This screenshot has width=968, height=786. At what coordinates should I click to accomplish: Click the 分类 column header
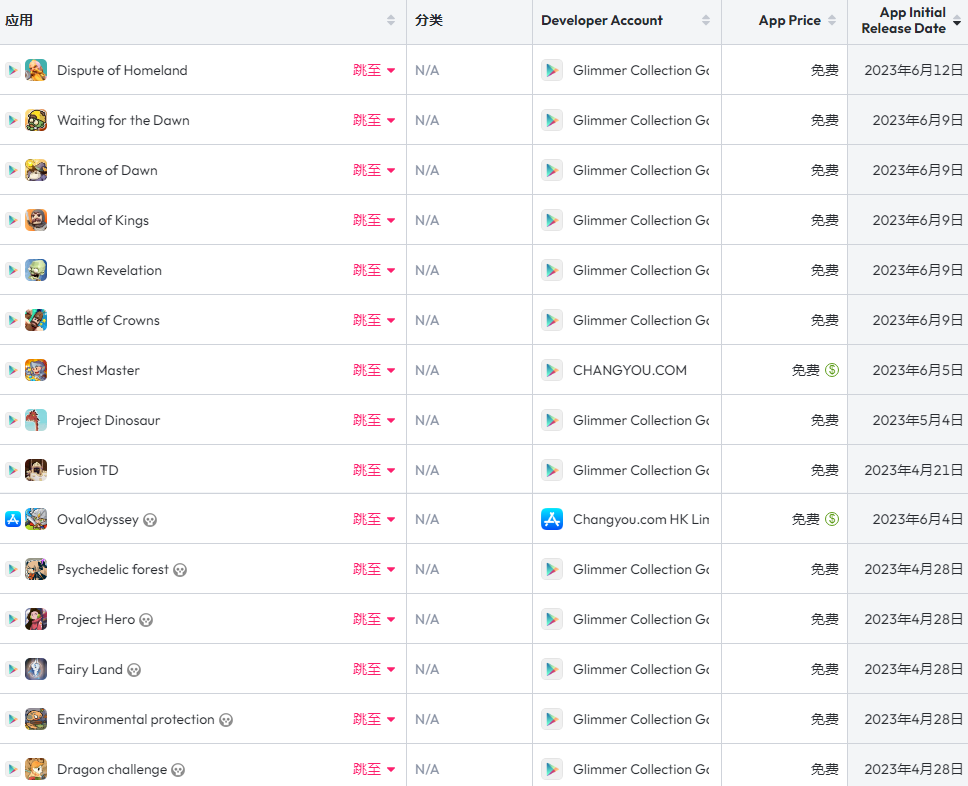429,20
